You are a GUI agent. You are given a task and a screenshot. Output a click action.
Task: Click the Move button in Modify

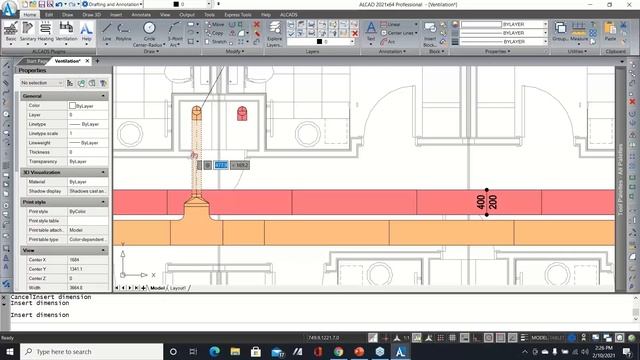[x=214, y=24]
